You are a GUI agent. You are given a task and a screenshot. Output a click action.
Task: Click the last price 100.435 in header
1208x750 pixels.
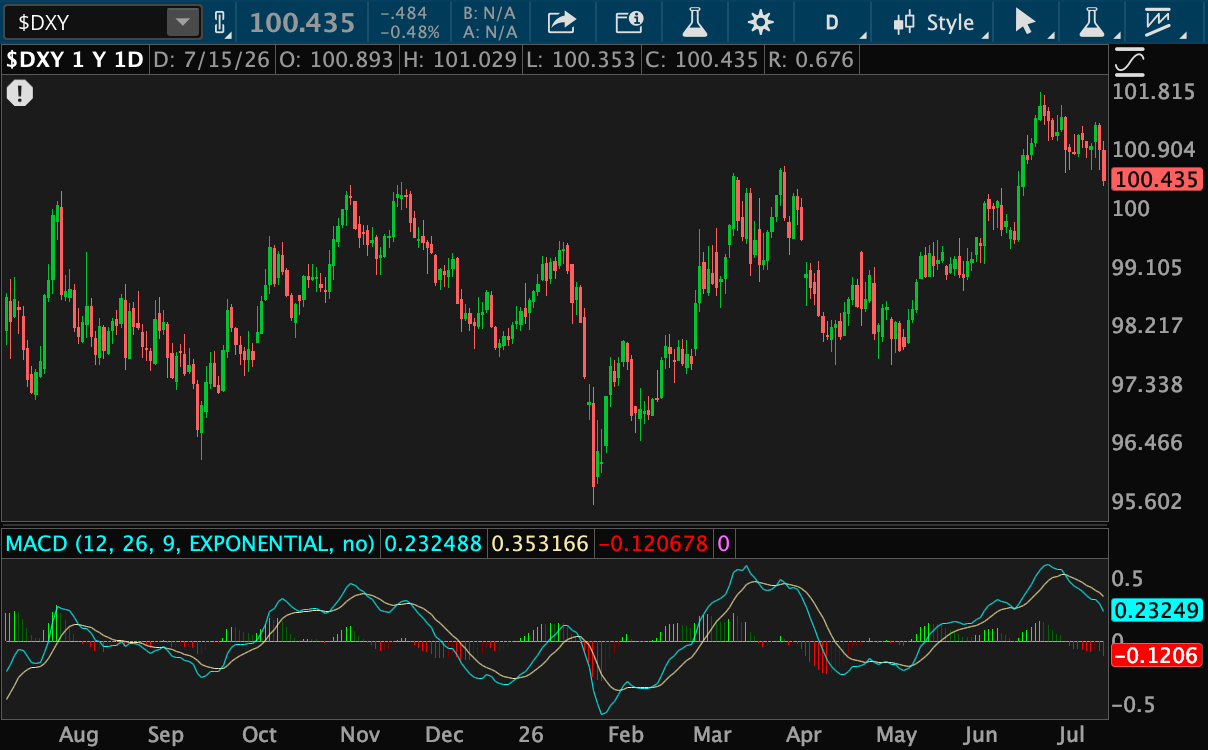click(x=302, y=22)
